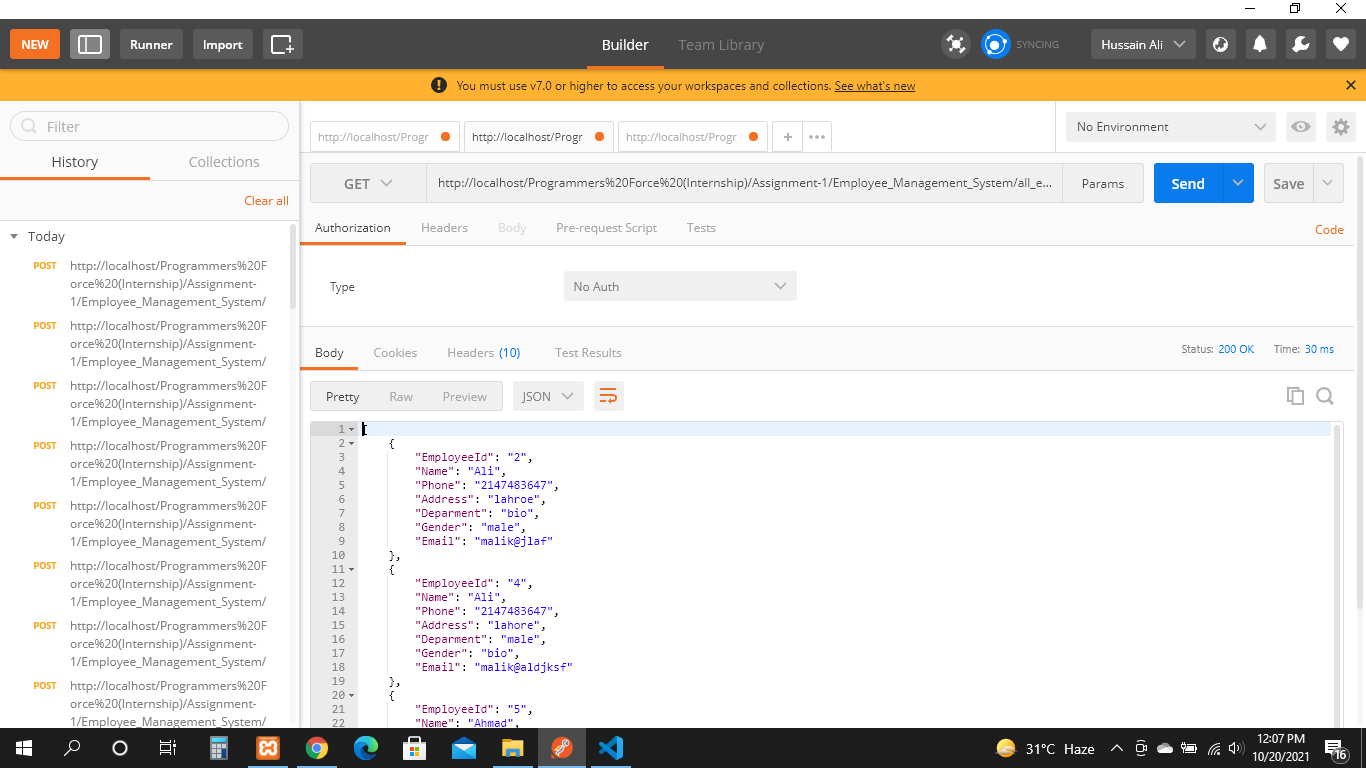Click inside the Filter history field
The image size is (1366, 768).
[x=149, y=126]
